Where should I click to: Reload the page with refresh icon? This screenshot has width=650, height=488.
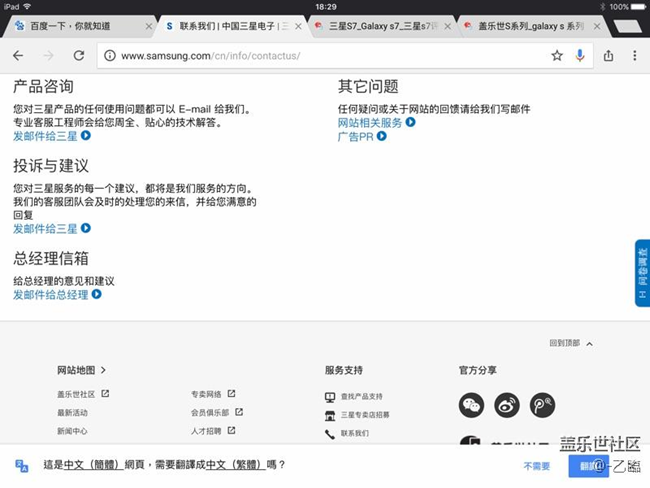tap(76, 56)
